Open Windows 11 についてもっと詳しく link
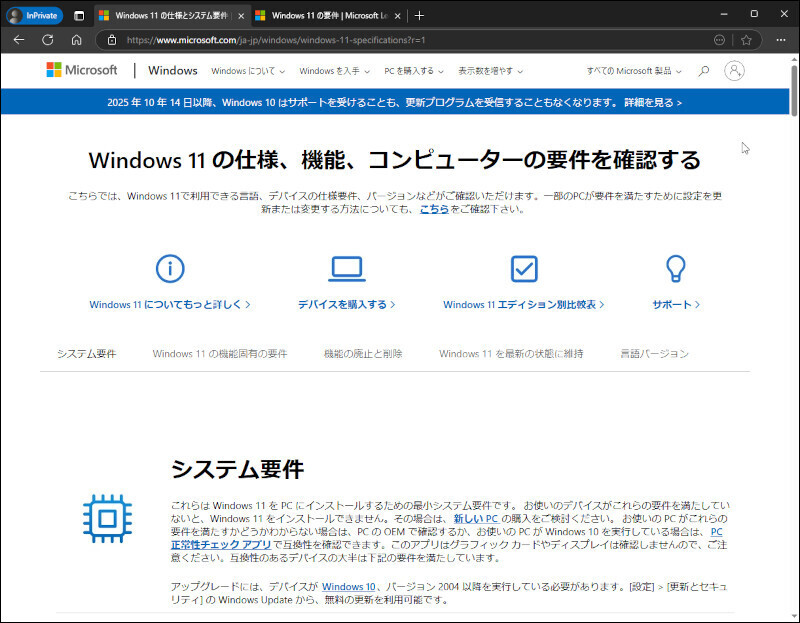Image resolution: width=800 pixels, height=623 pixels. tap(170, 305)
